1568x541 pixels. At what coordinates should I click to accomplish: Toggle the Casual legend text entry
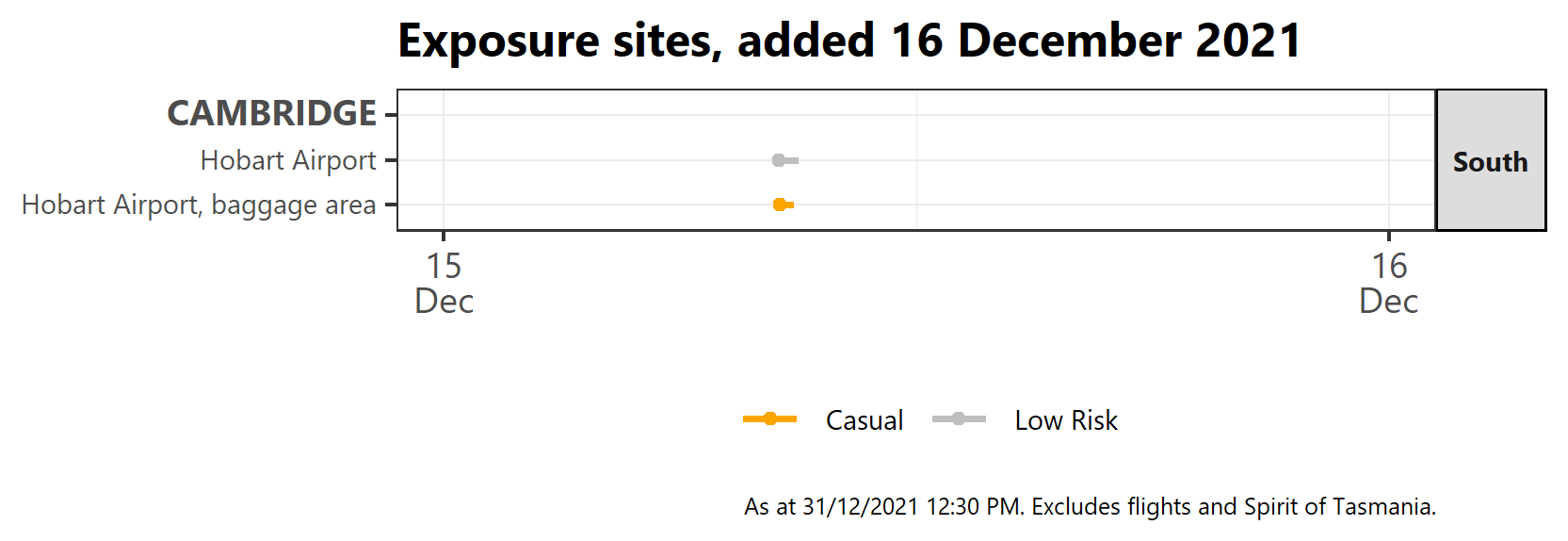tap(864, 420)
